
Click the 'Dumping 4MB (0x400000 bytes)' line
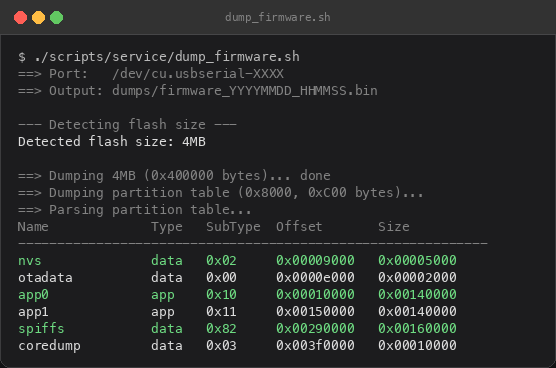click(174, 176)
